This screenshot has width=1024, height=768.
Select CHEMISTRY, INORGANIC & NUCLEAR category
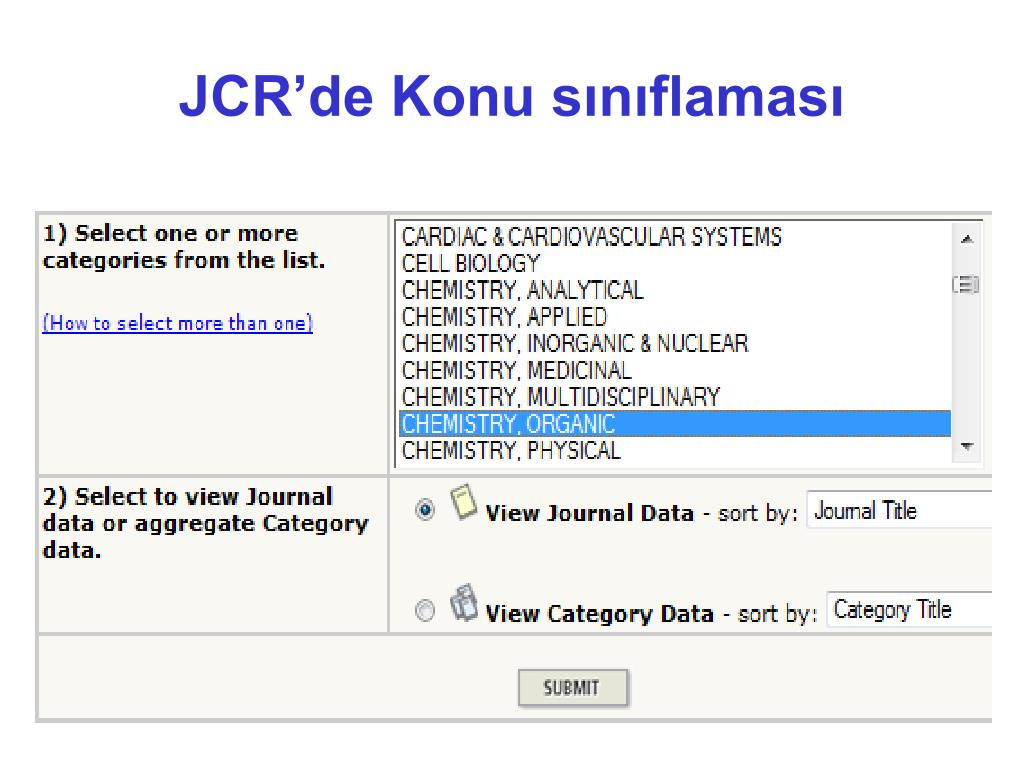(x=675, y=344)
